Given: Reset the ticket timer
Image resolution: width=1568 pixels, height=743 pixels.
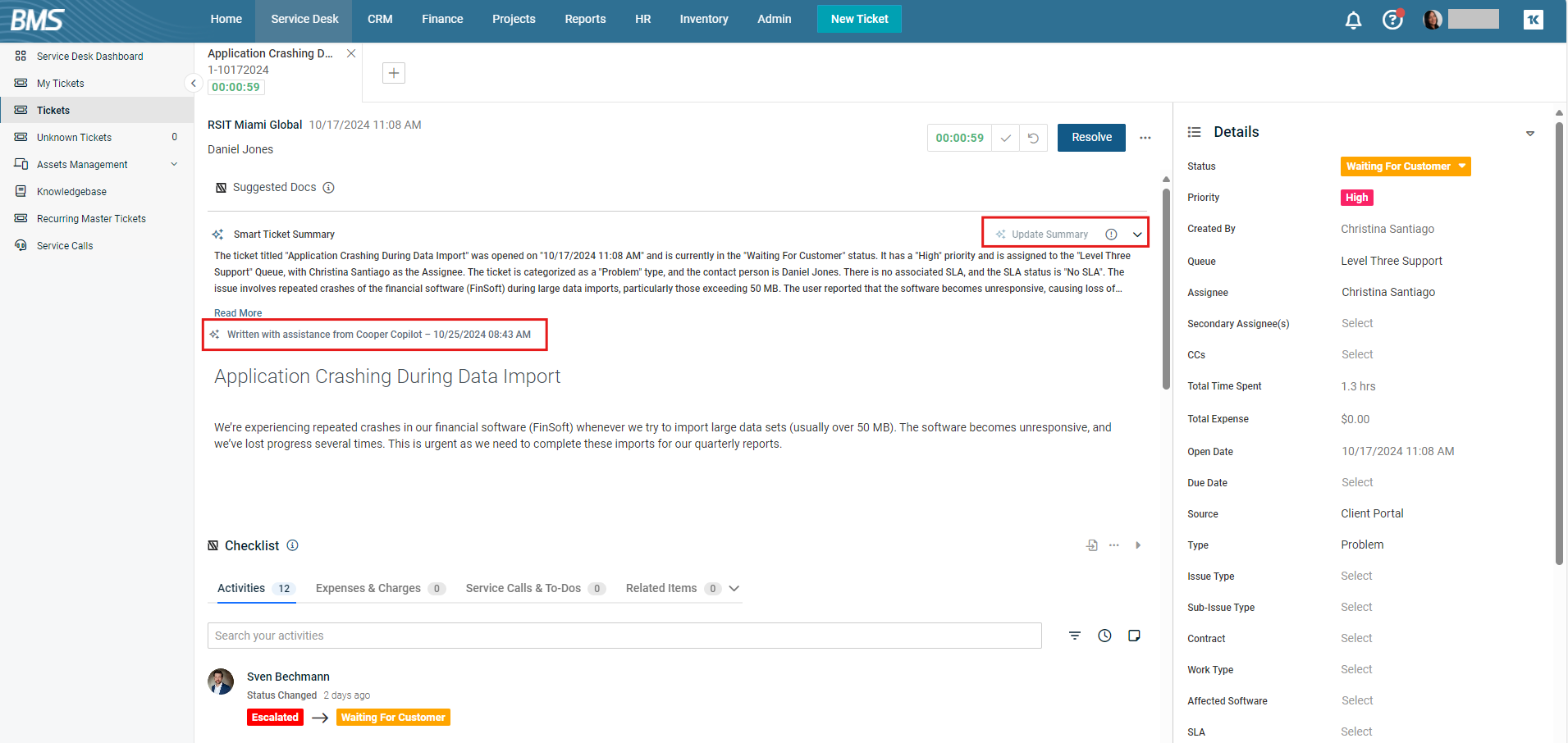Looking at the screenshot, I should (x=1033, y=138).
